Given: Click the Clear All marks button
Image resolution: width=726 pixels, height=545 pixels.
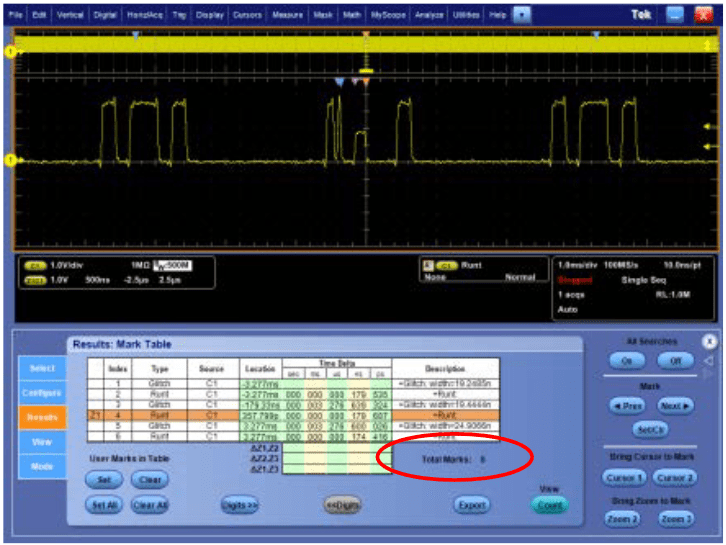Looking at the screenshot, I should click(x=151, y=505).
